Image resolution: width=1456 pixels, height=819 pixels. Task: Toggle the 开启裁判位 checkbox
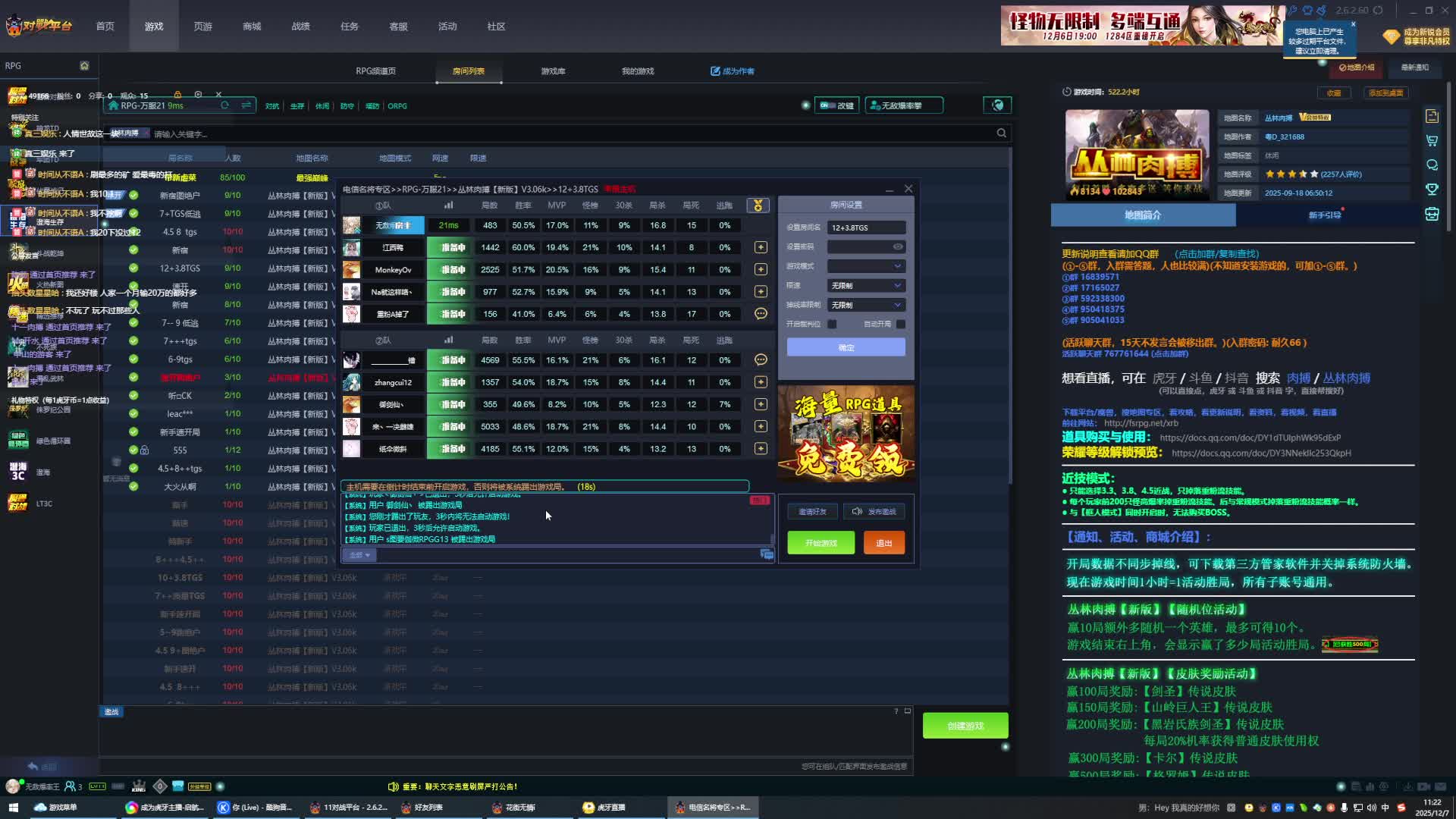[832, 325]
